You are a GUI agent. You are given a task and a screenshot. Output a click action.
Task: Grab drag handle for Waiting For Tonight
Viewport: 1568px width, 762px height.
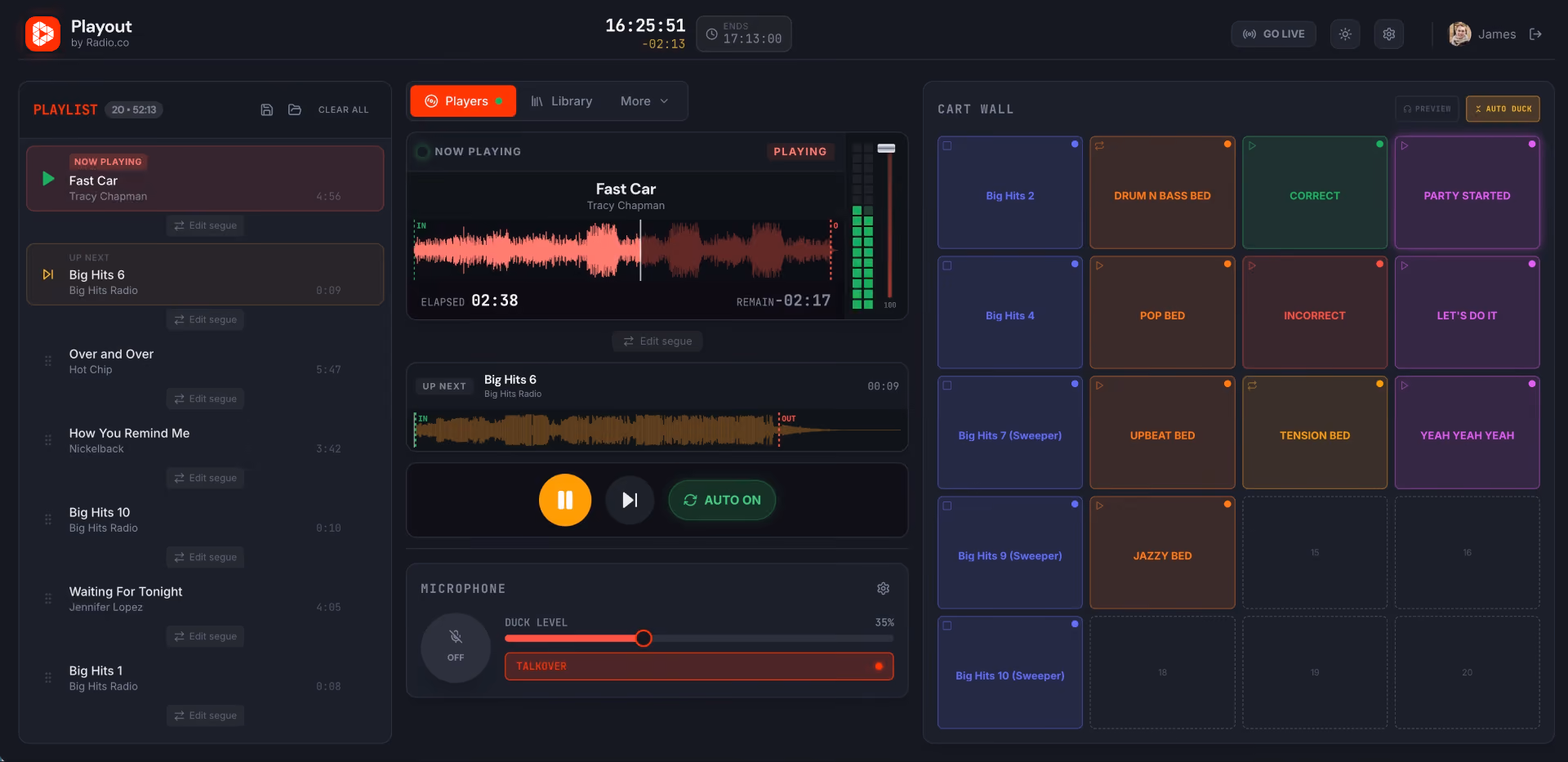(48, 598)
